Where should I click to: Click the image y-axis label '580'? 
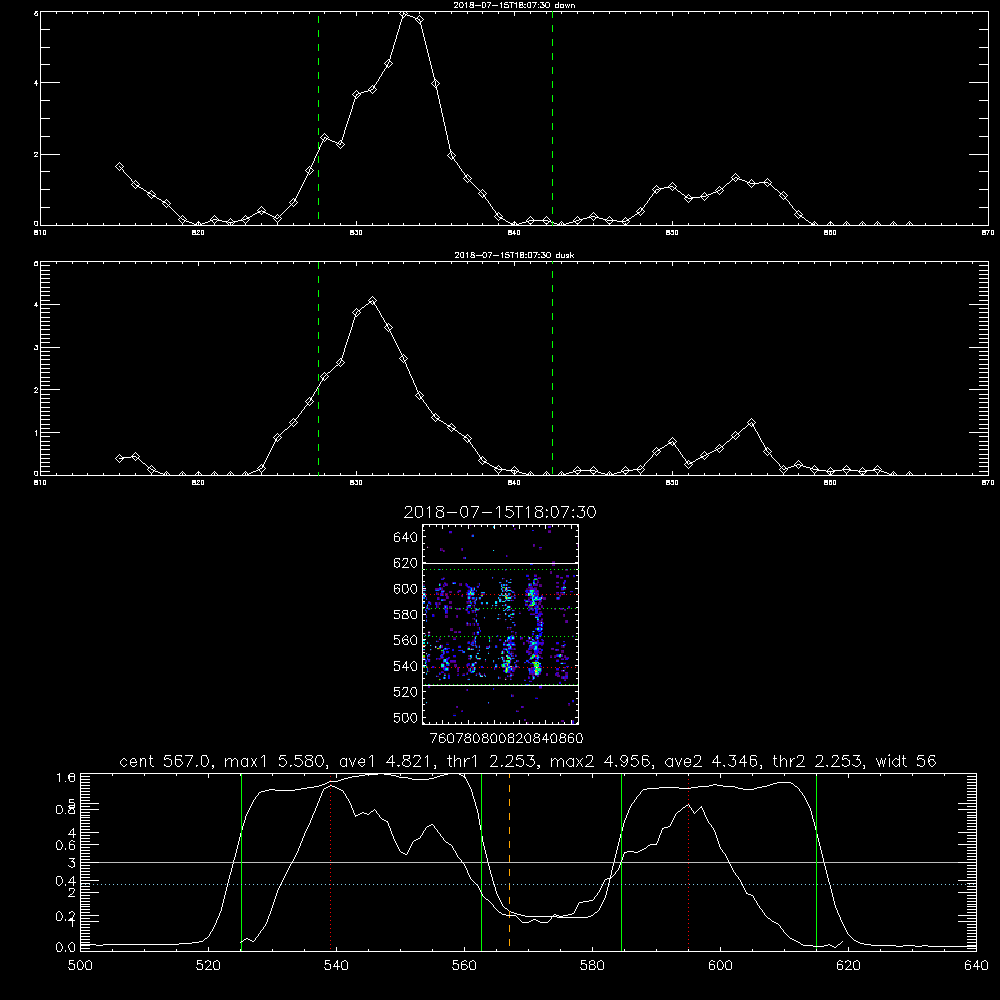point(406,615)
